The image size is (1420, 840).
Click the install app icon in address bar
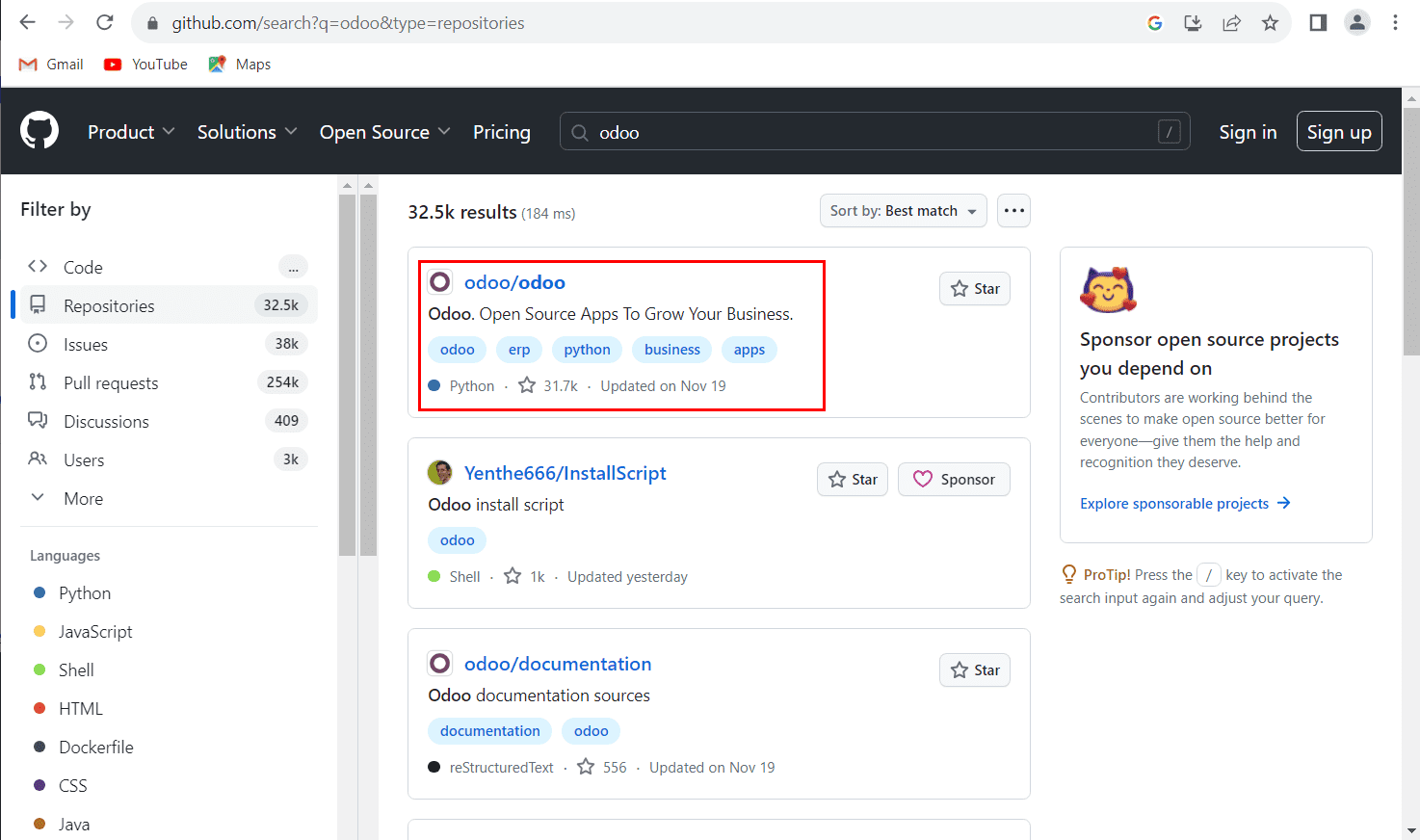pyautogui.click(x=1193, y=23)
